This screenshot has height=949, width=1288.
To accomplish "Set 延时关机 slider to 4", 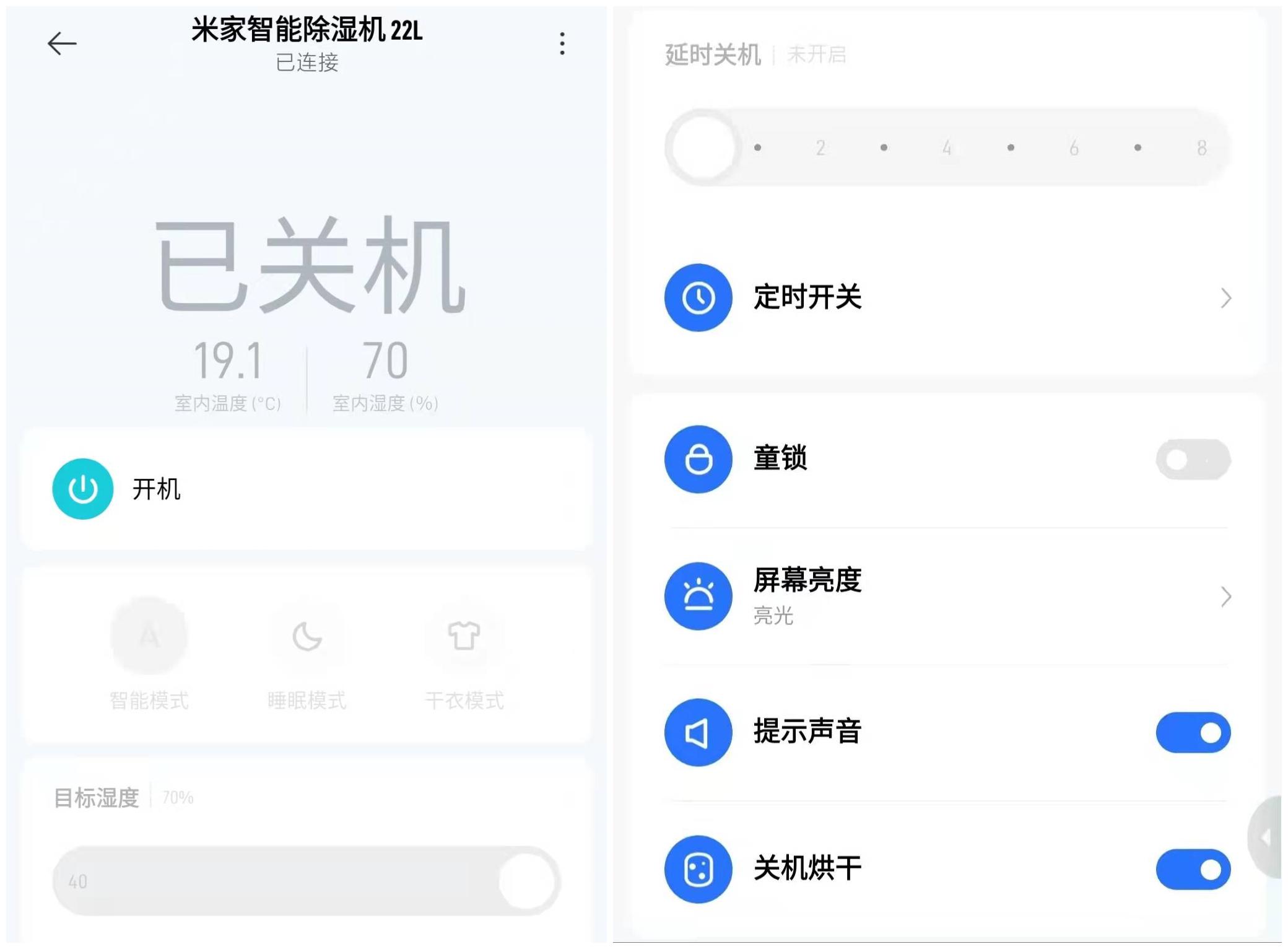I will 947,147.
